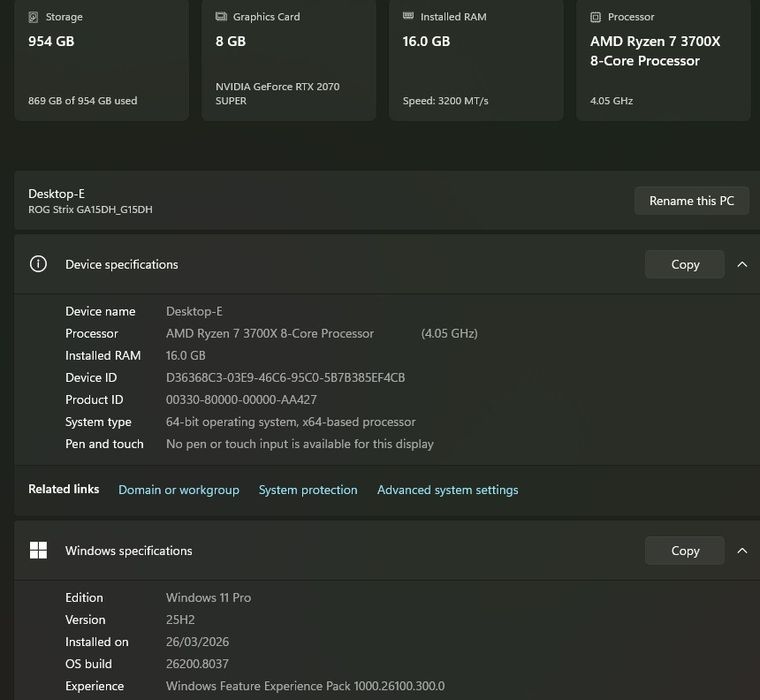Click the Processor chip icon
Viewport: 760px width, 700px height.
(x=596, y=17)
